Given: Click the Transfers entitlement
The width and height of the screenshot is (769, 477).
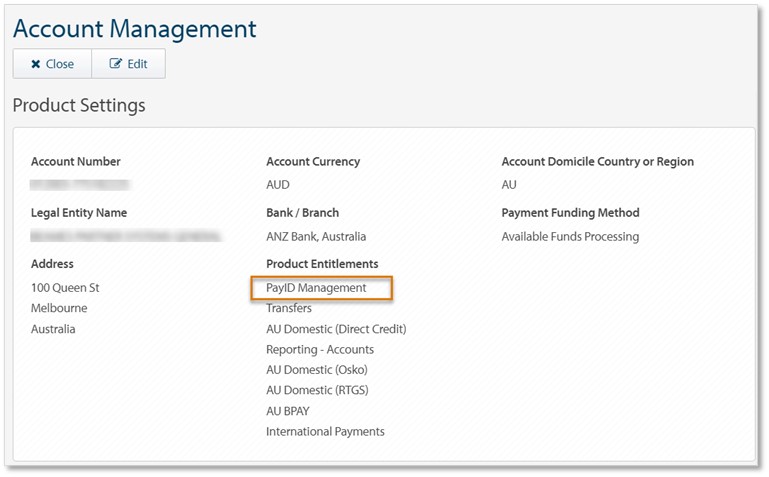Looking at the screenshot, I should point(289,308).
